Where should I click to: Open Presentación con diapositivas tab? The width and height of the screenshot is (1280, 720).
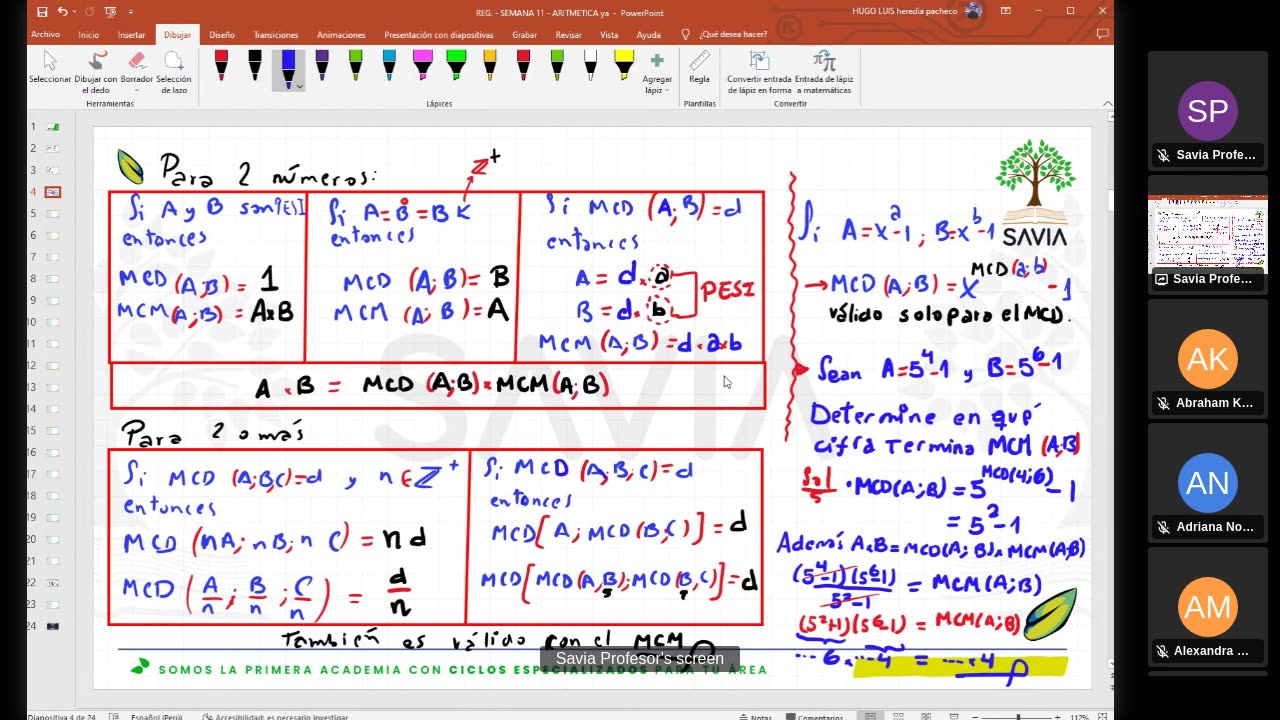pos(439,34)
